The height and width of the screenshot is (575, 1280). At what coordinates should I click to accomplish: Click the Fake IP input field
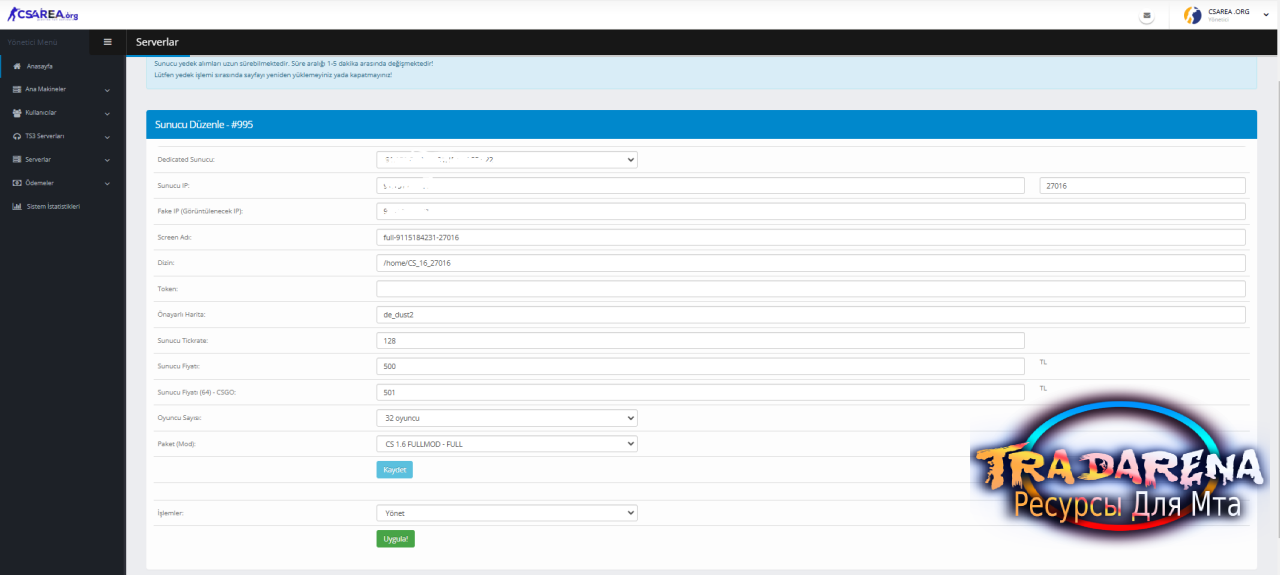coord(811,211)
